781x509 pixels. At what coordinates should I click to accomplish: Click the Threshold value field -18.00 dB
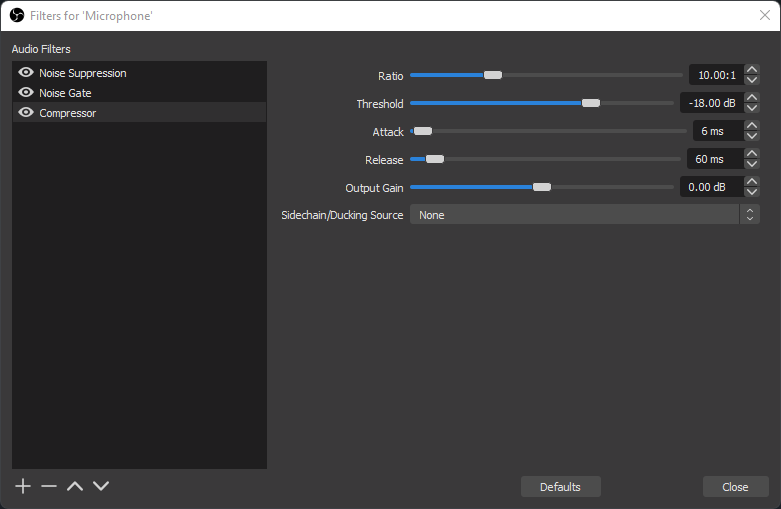[712, 103]
